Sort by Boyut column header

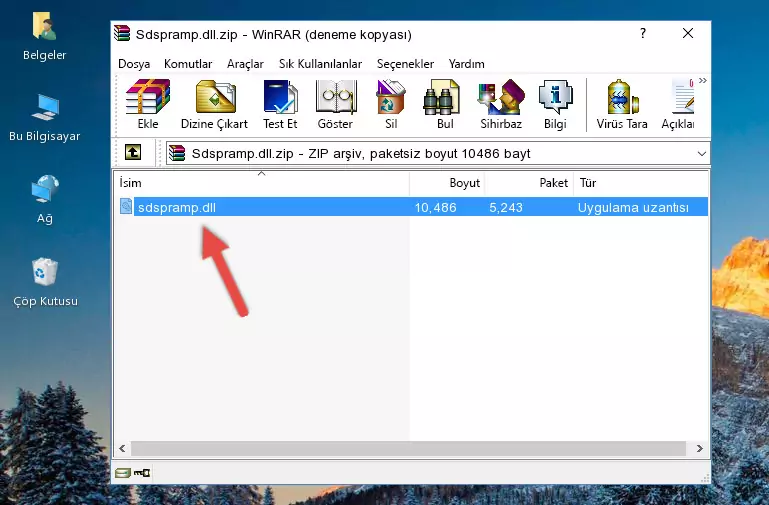pos(447,183)
